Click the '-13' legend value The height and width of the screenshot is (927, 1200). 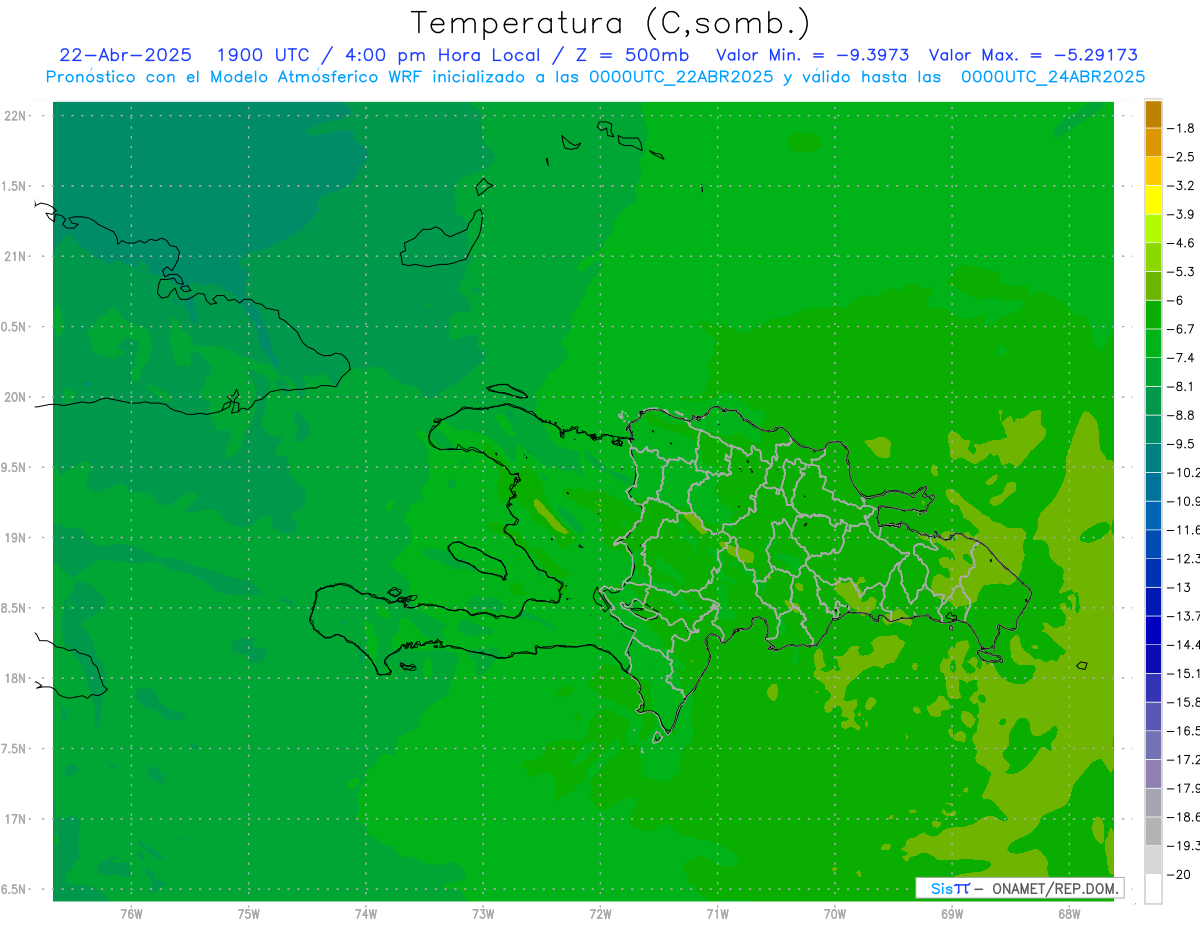pyautogui.click(x=1180, y=587)
